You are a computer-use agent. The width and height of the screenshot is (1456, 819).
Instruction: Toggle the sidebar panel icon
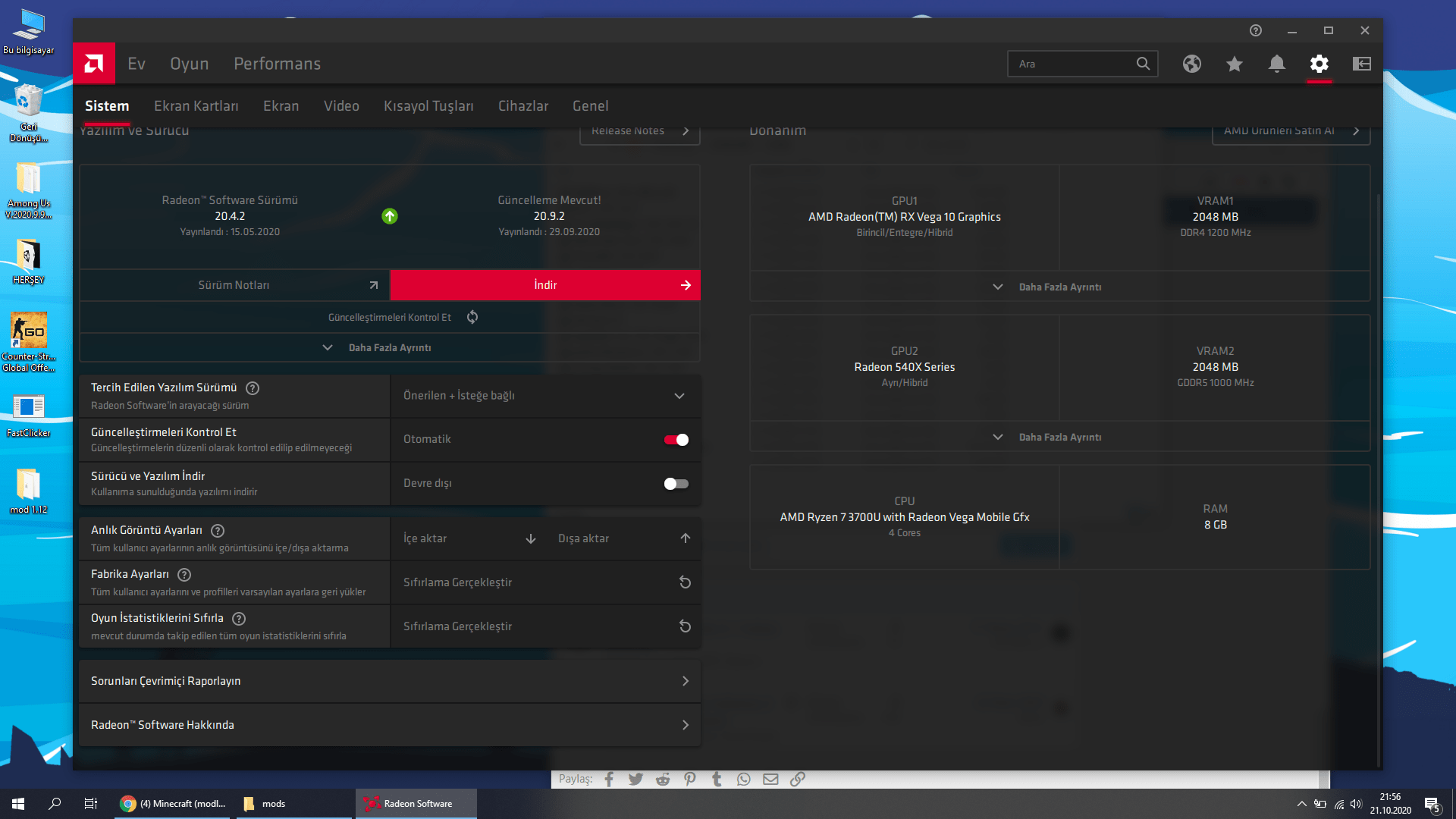(x=1361, y=64)
